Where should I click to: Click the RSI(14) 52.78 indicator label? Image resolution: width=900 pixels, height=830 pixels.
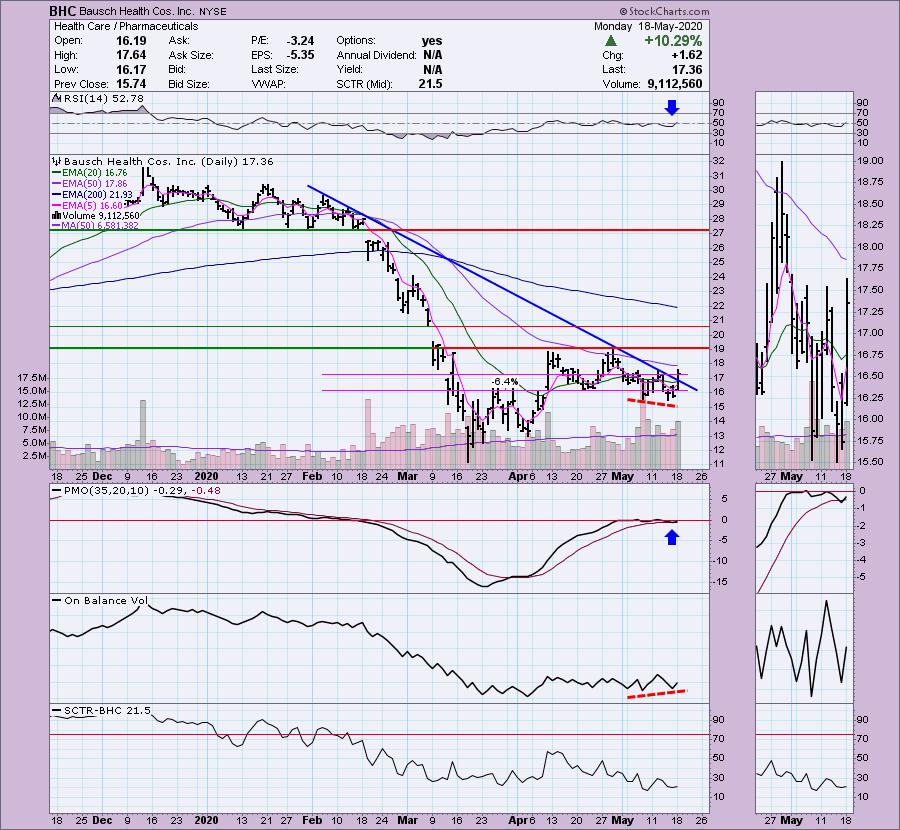point(103,98)
